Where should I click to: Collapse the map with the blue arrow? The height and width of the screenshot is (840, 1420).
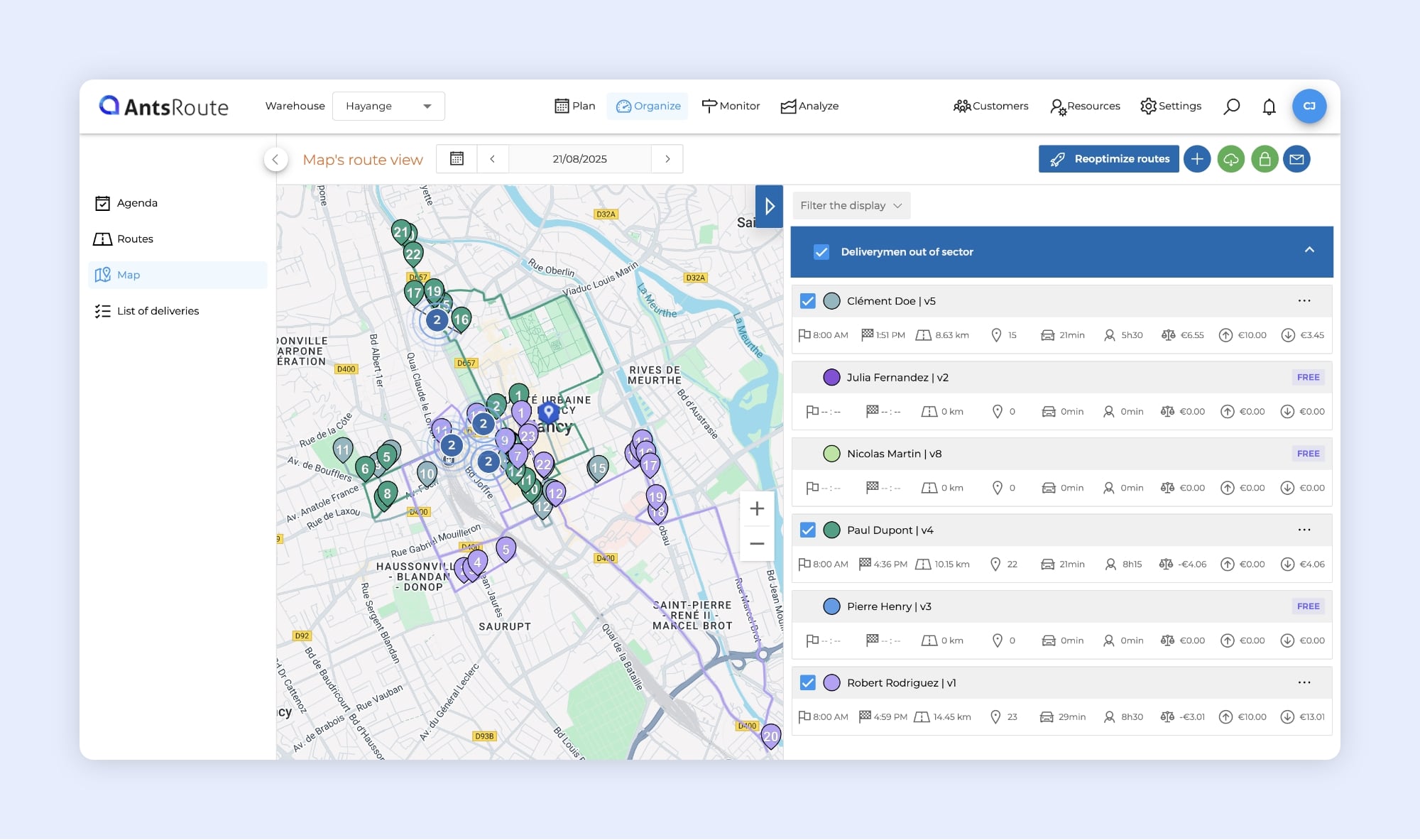click(x=769, y=207)
